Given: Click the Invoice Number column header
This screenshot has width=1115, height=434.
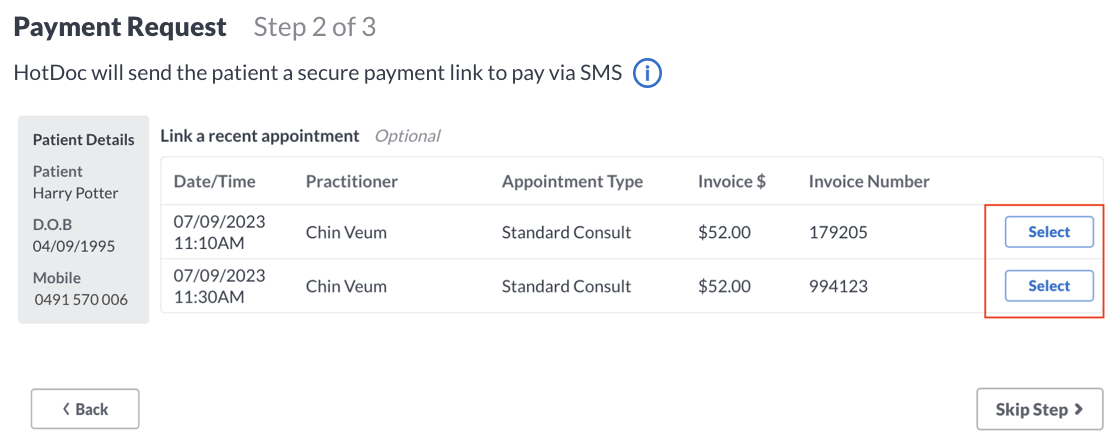Looking at the screenshot, I should coord(869,181).
